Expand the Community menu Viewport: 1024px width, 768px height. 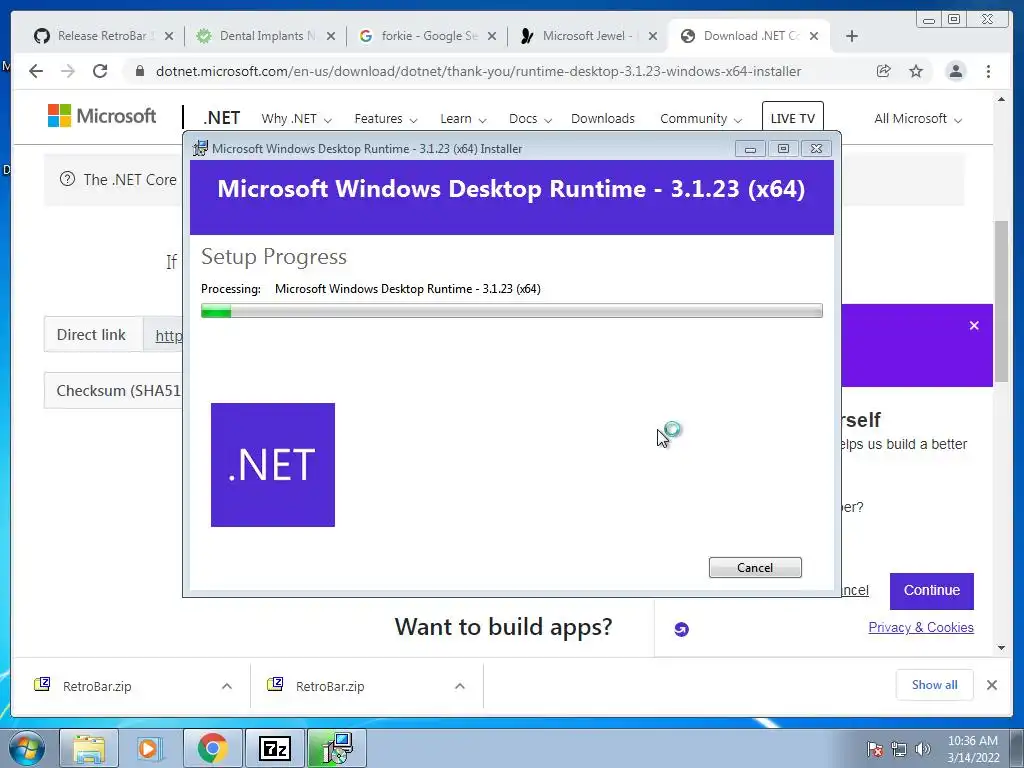point(701,119)
